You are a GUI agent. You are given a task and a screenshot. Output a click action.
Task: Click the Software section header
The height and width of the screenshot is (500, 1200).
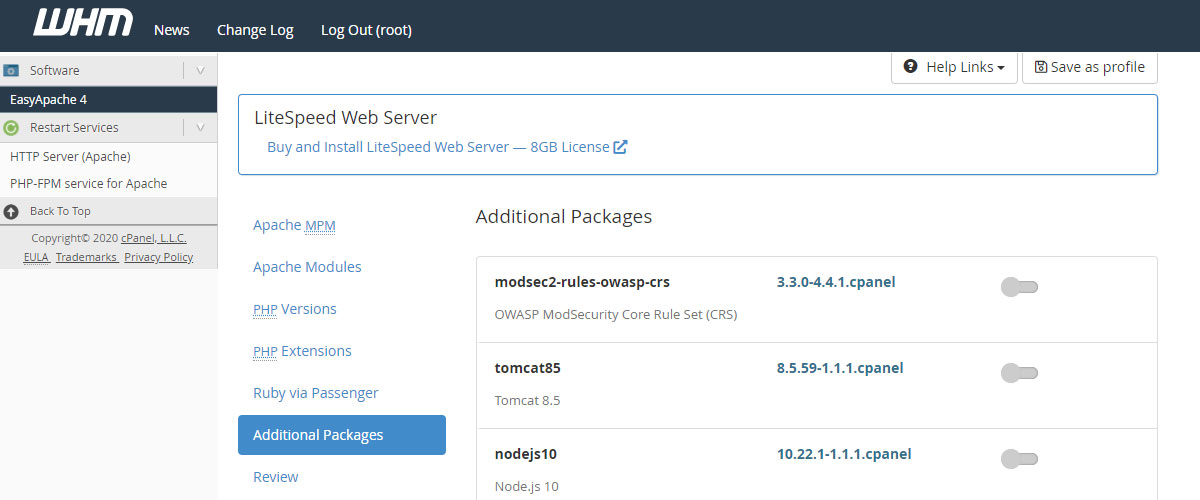pyautogui.click(x=109, y=71)
